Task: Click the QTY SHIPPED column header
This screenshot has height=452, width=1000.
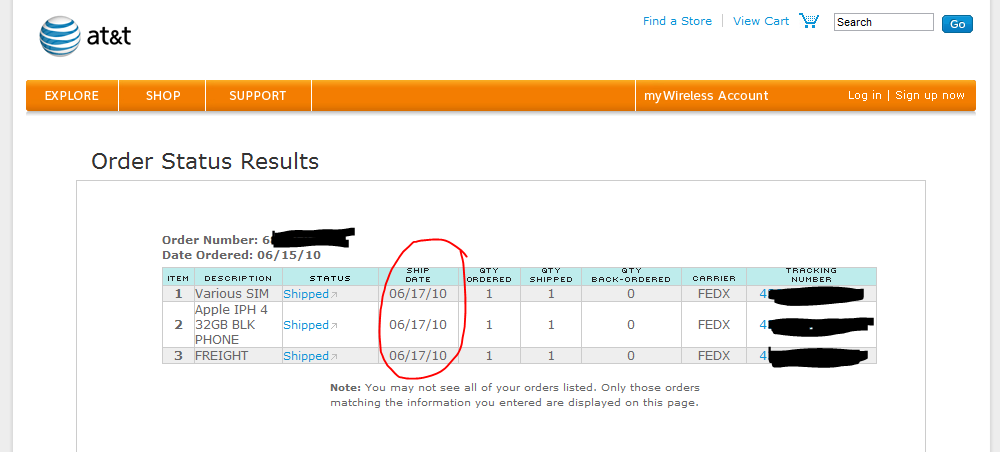Action: click(551, 275)
